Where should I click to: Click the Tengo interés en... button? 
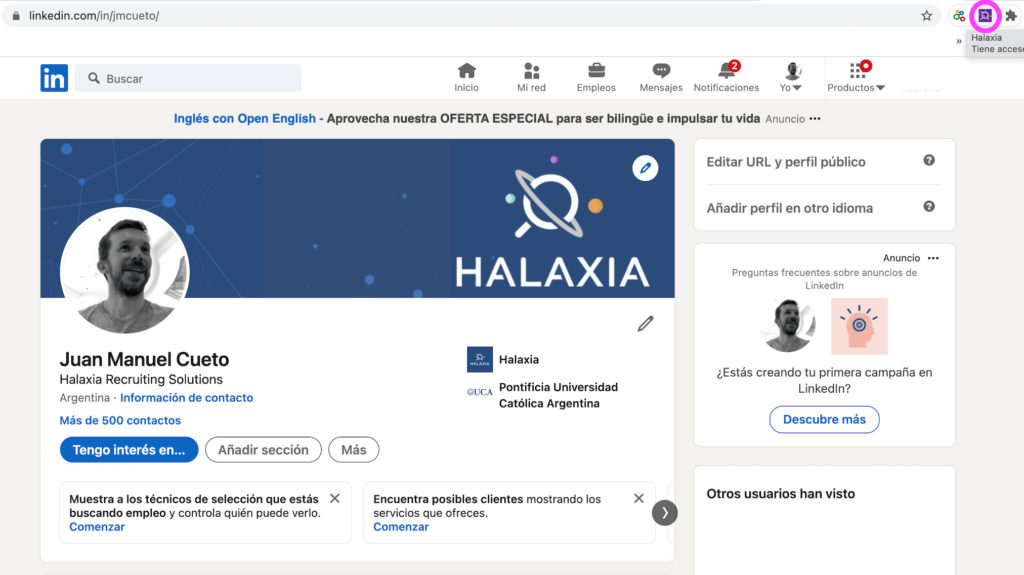pos(129,450)
